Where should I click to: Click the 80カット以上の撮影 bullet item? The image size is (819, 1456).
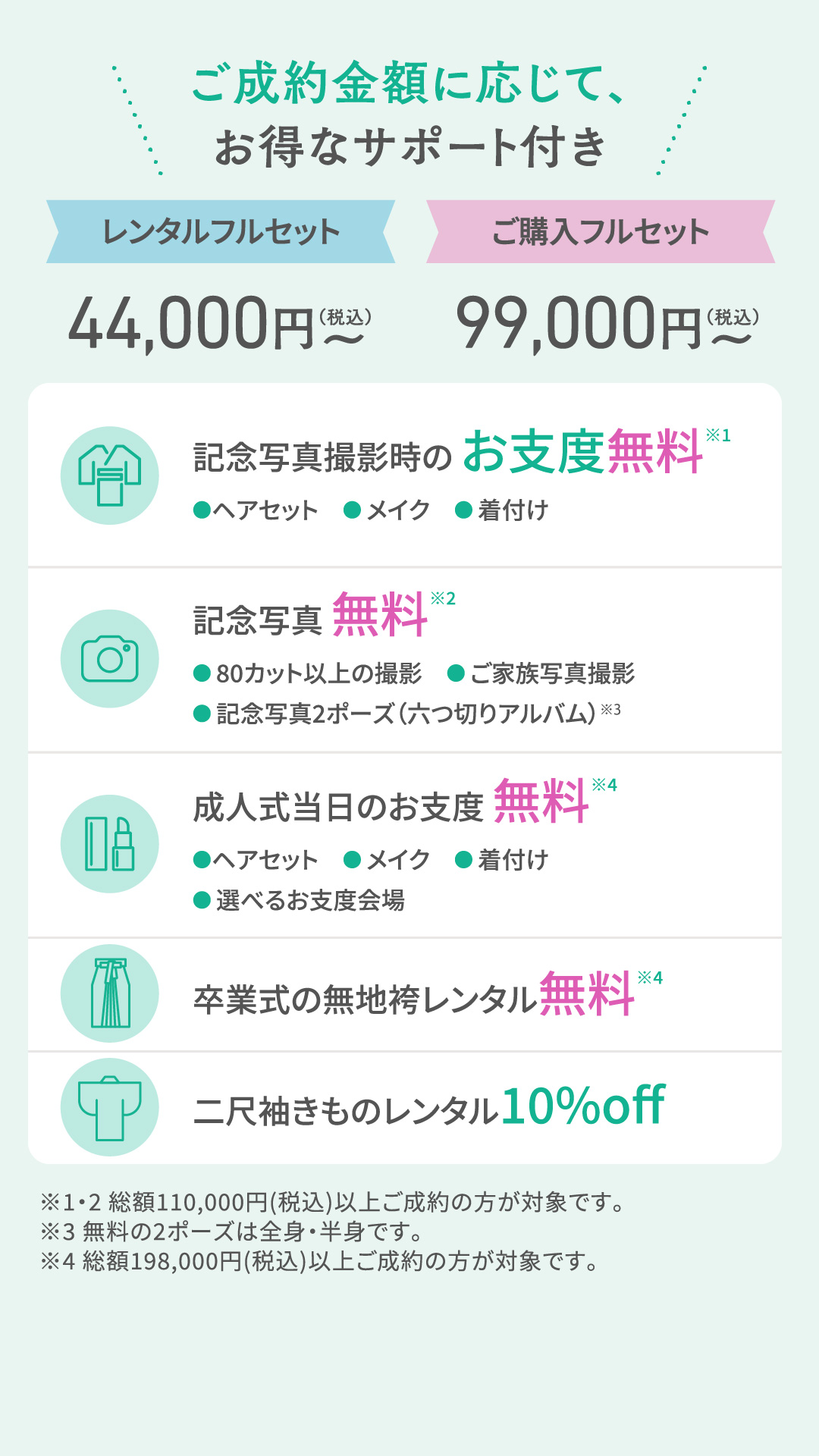click(309, 673)
